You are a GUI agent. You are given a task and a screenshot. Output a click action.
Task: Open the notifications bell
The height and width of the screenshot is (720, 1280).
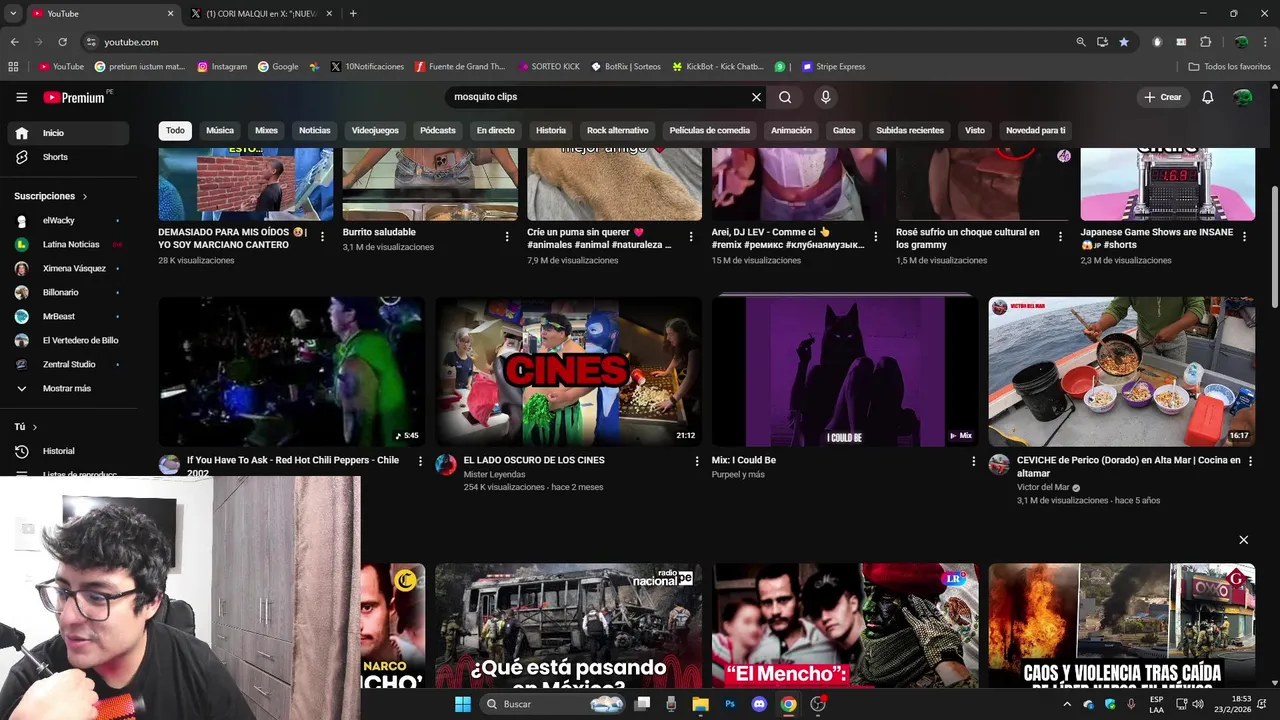click(1207, 97)
